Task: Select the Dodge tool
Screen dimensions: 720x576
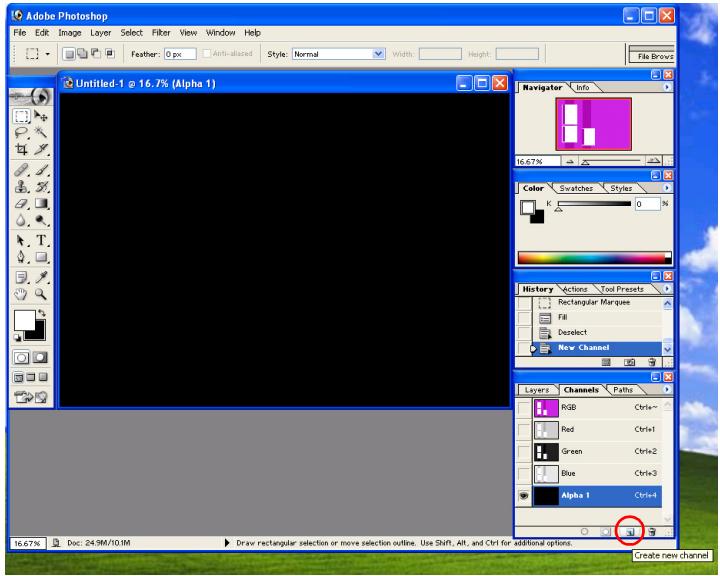Action: click(x=41, y=220)
